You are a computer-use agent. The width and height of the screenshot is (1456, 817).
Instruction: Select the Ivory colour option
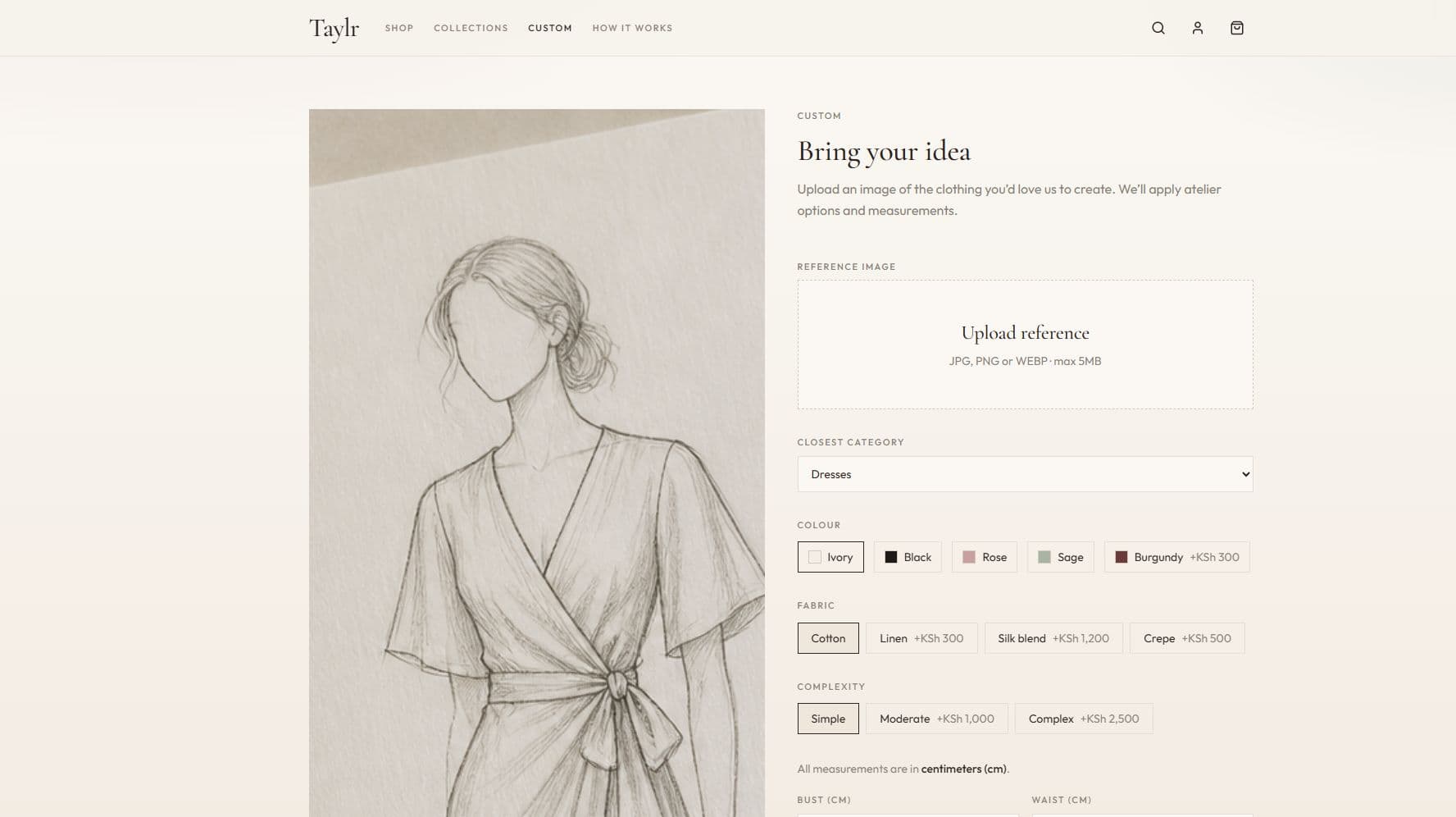pyautogui.click(x=830, y=557)
